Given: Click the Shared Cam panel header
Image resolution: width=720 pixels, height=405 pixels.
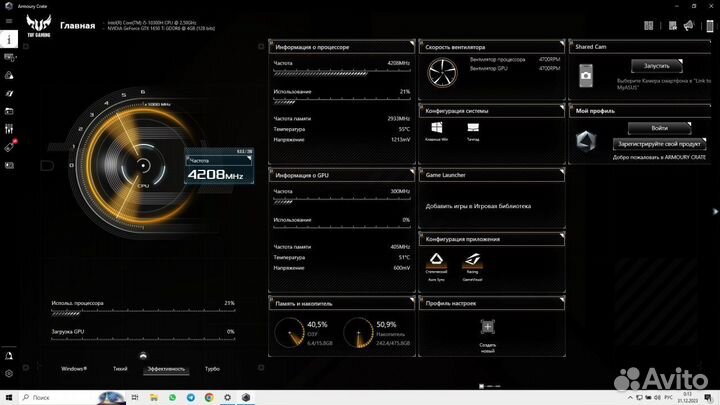Looking at the screenshot, I should click(640, 47).
